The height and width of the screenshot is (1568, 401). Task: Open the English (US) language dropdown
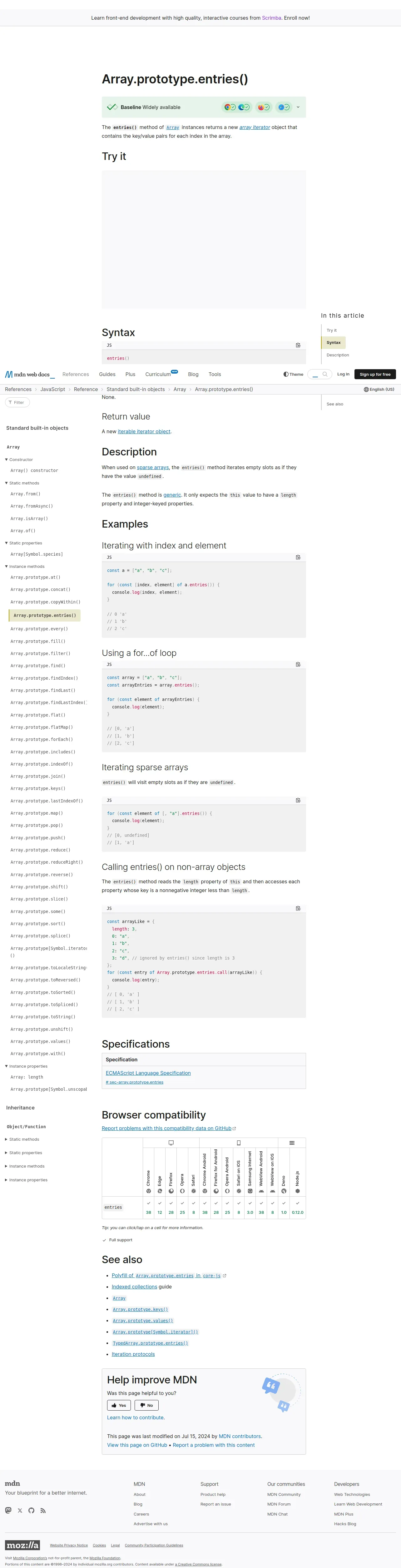point(379,390)
